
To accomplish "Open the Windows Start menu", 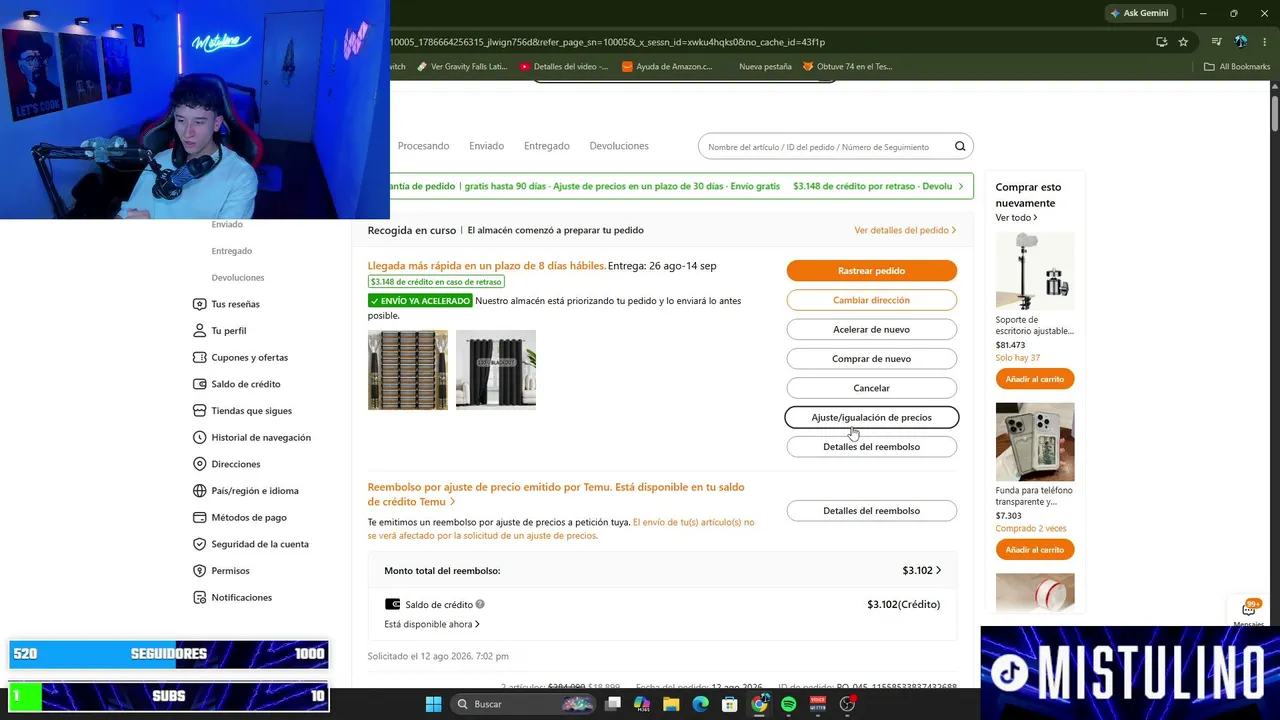I will click(433, 704).
